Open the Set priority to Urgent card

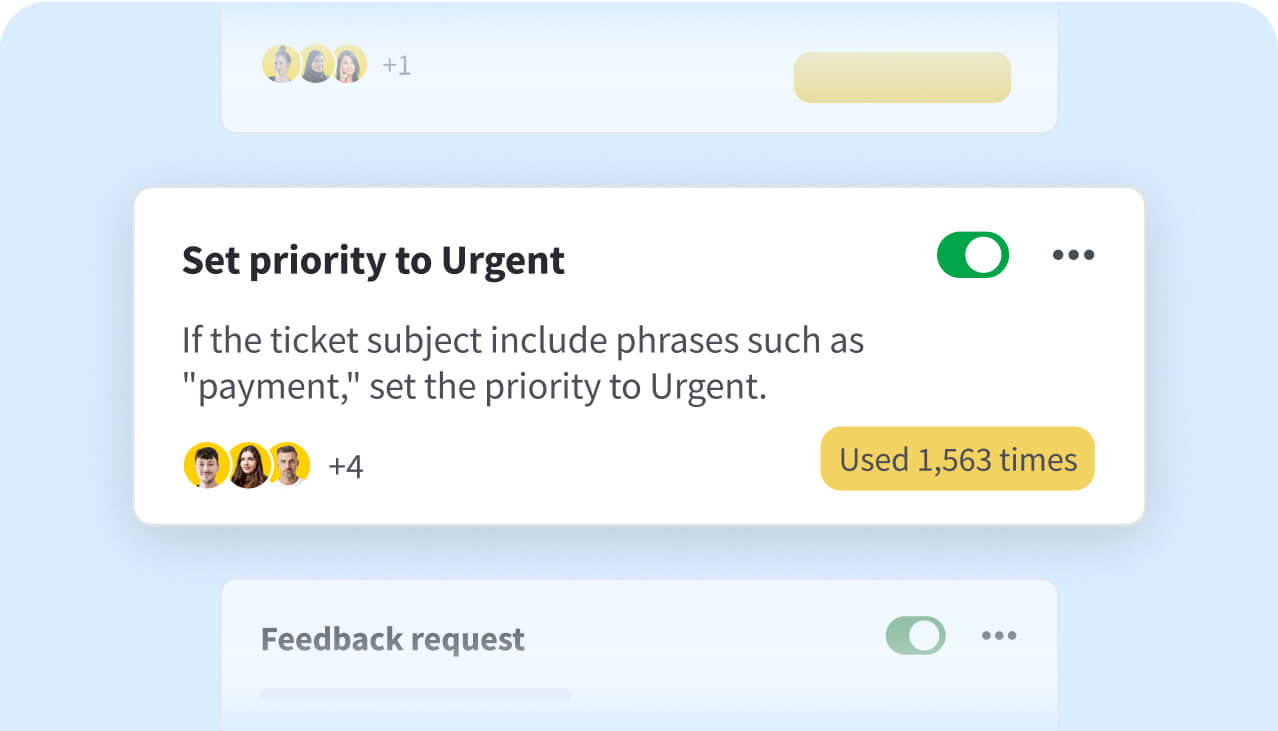coord(372,260)
